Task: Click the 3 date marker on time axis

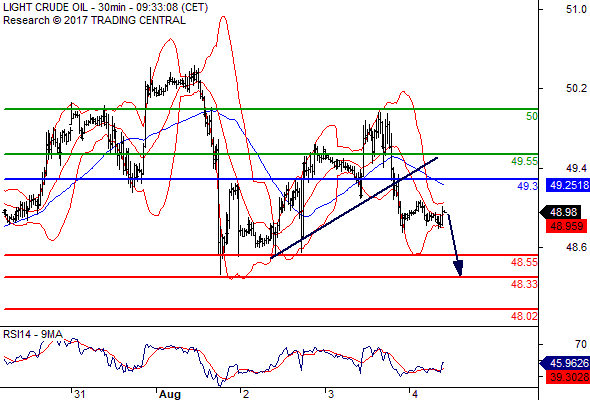Action: click(x=330, y=394)
